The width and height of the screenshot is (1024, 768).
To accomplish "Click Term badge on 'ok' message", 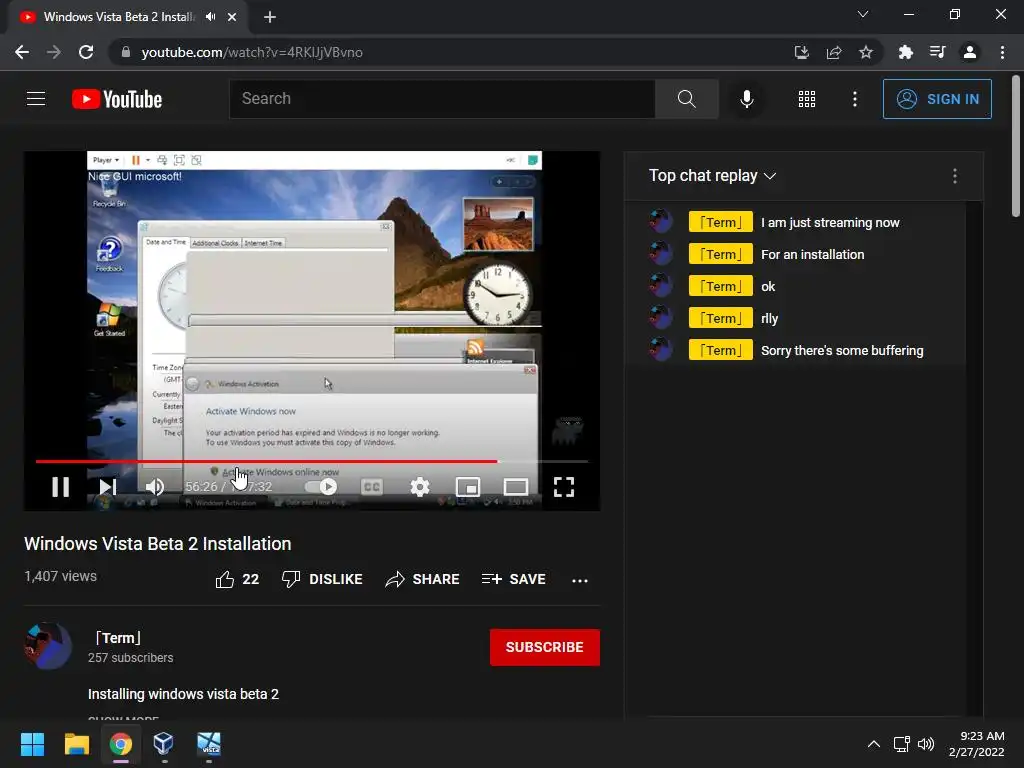I will 720,286.
